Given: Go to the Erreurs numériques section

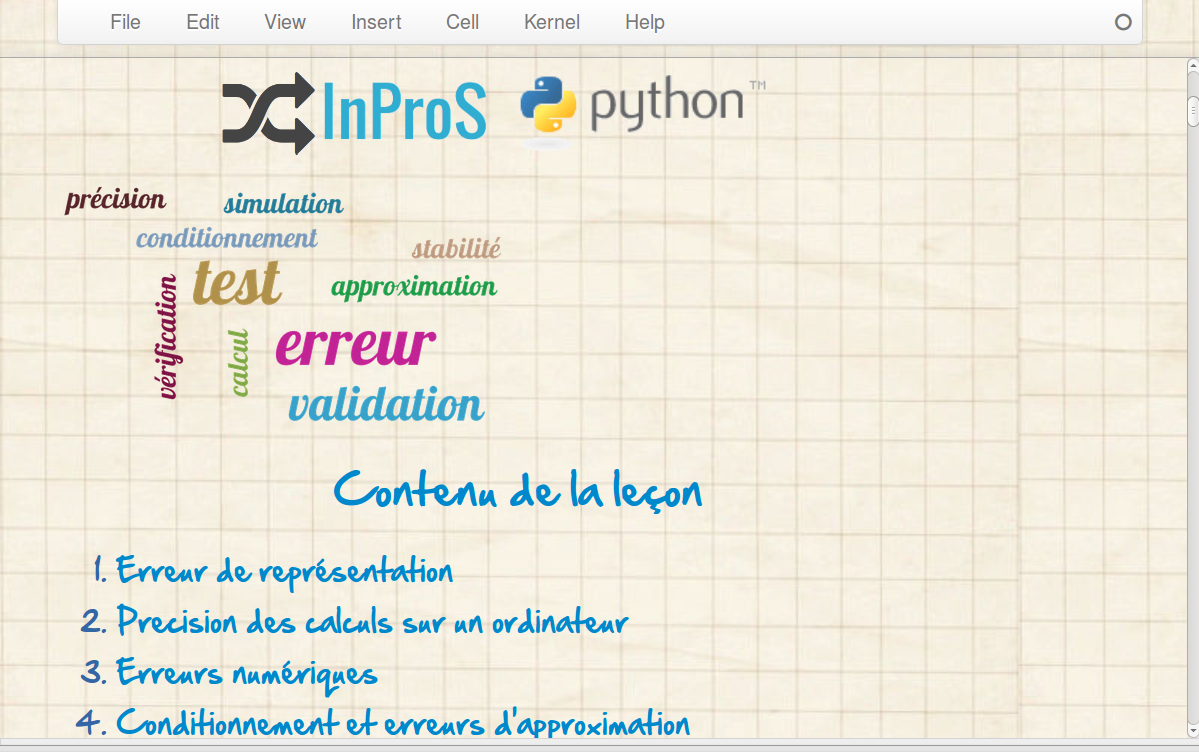Looking at the screenshot, I should 246,672.
